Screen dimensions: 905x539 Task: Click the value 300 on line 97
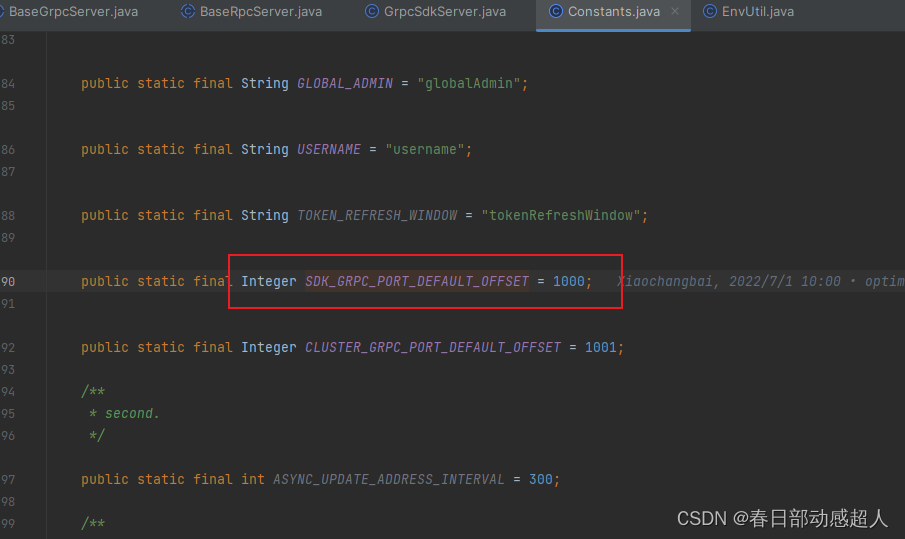pyautogui.click(x=541, y=480)
